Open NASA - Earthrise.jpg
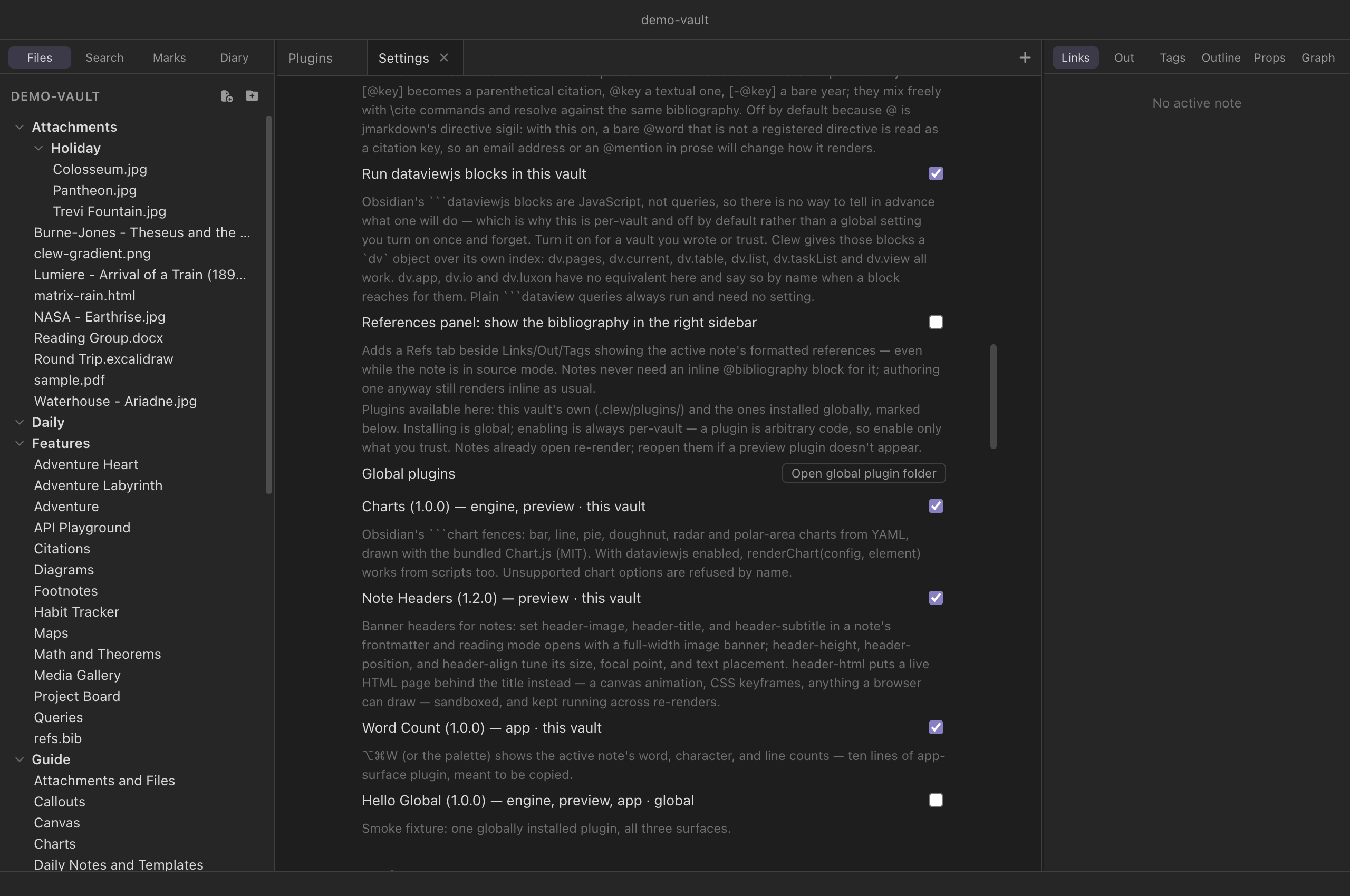The width and height of the screenshot is (1350, 896). (x=100, y=317)
